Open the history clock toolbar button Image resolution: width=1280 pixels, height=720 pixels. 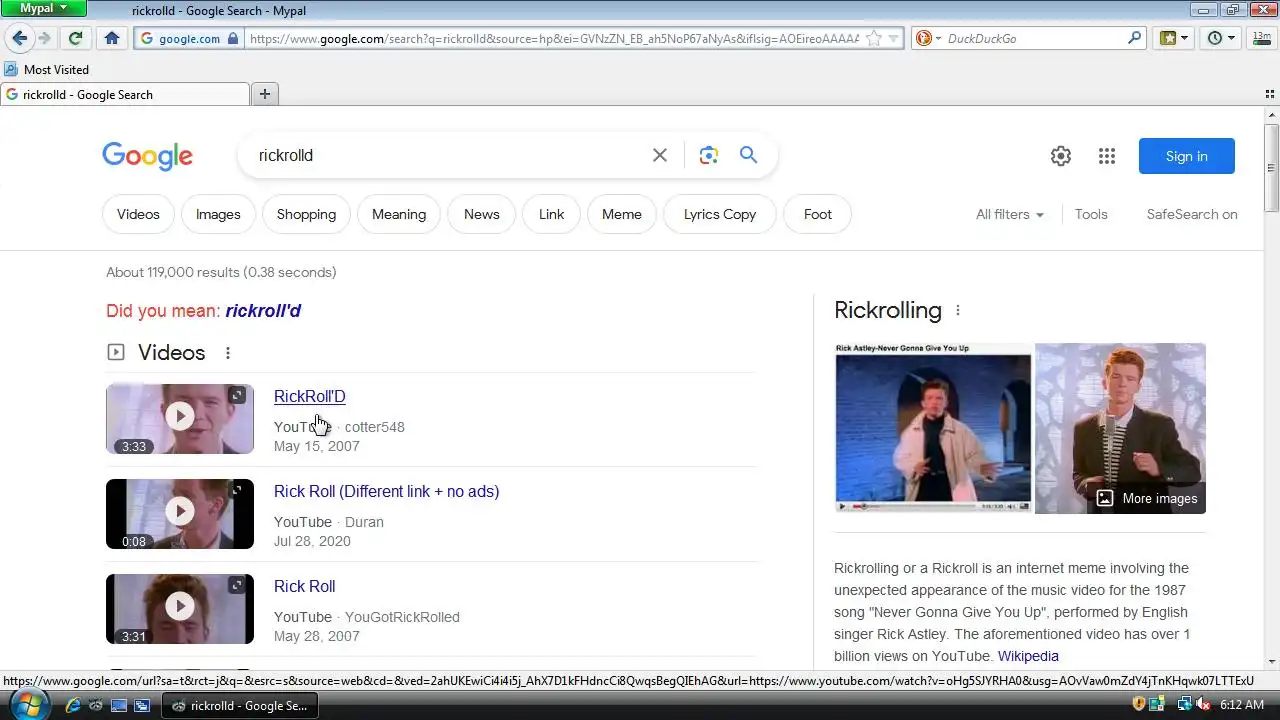pyautogui.click(x=1215, y=38)
